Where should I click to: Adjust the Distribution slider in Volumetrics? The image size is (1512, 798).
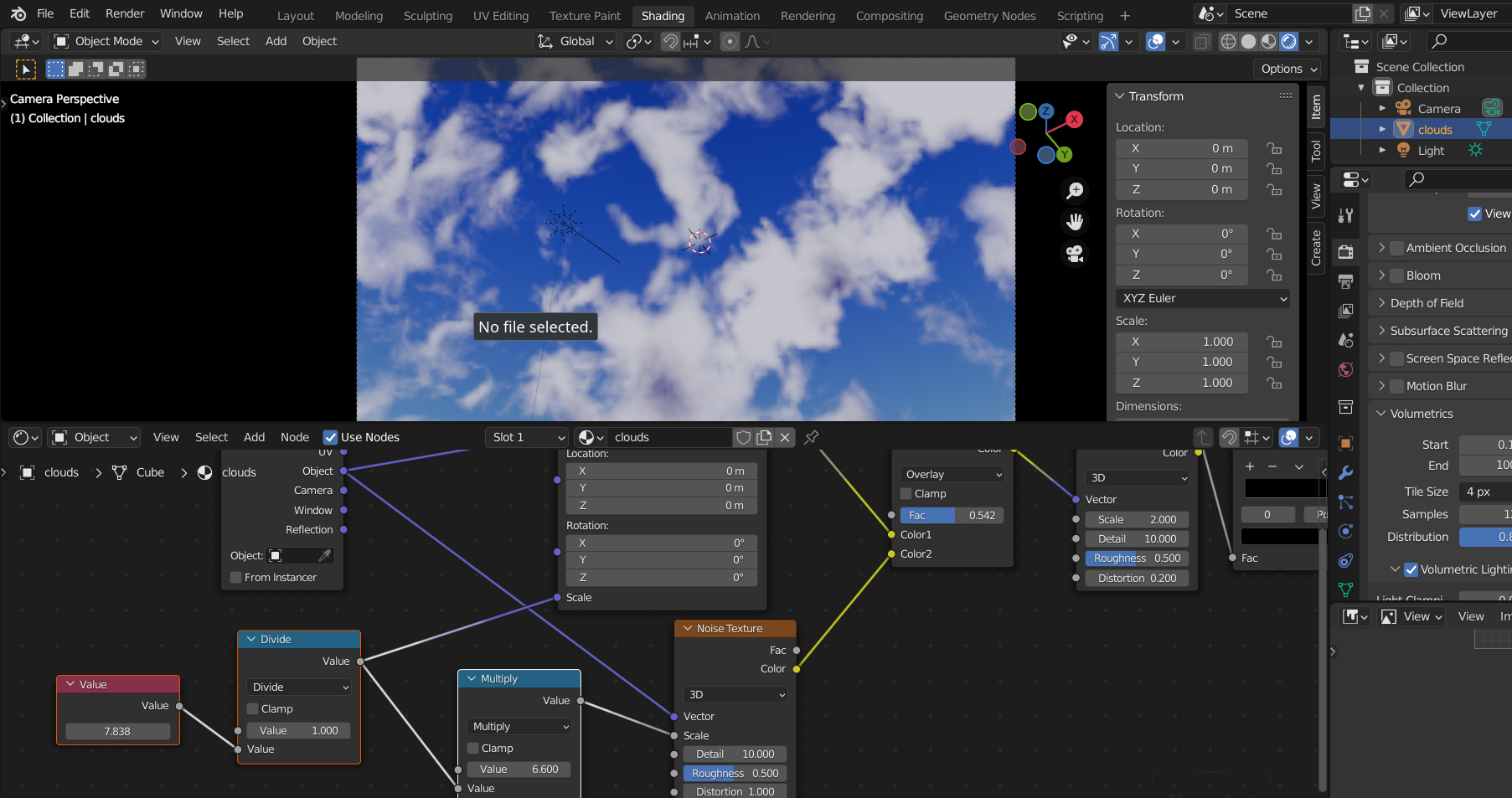tap(1485, 537)
